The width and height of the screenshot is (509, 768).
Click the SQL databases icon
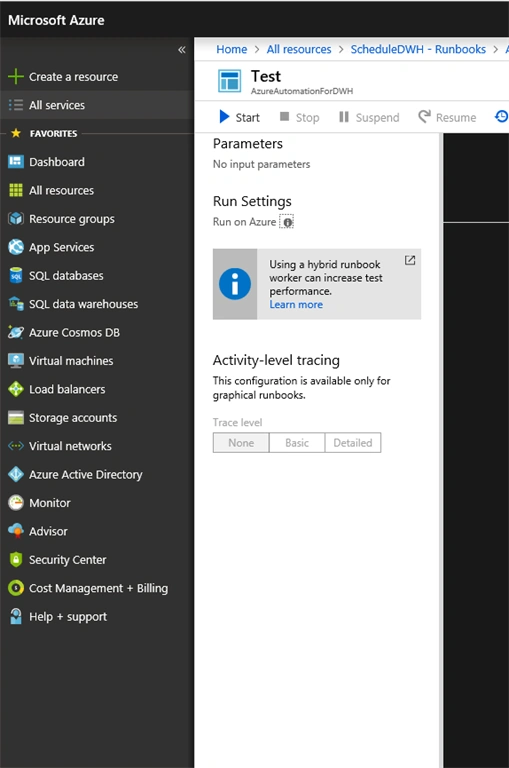(x=16, y=275)
